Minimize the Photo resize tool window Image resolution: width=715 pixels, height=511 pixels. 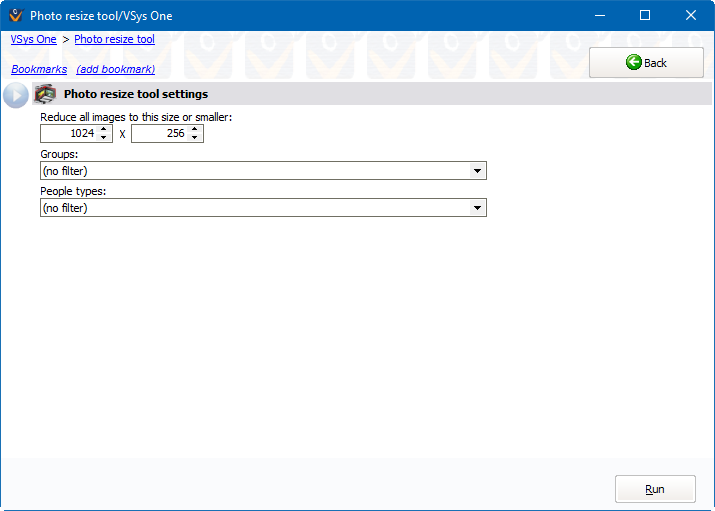click(599, 15)
